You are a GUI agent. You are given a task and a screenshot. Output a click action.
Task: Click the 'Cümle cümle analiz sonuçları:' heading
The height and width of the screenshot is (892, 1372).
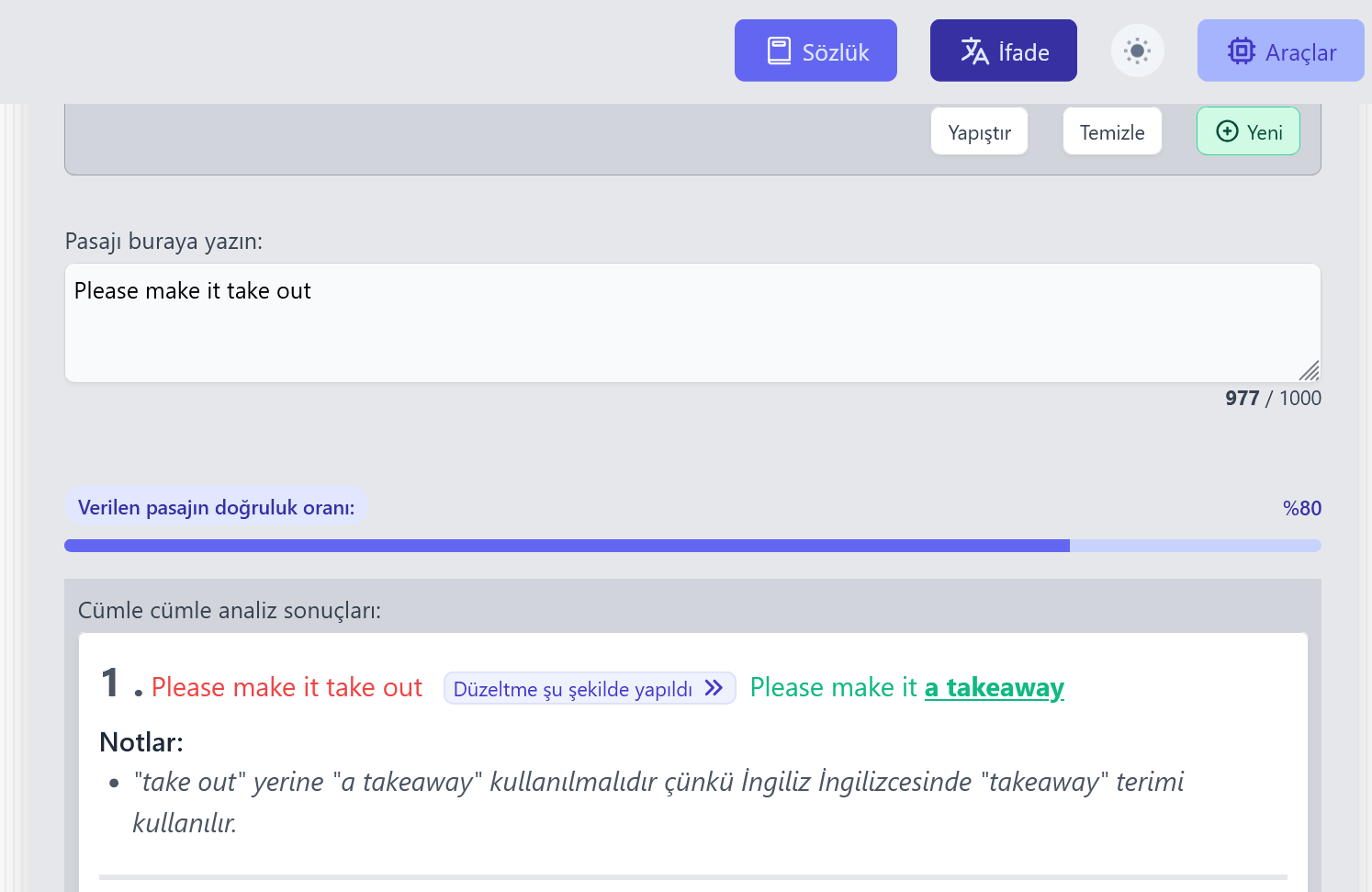tap(230, 610)
